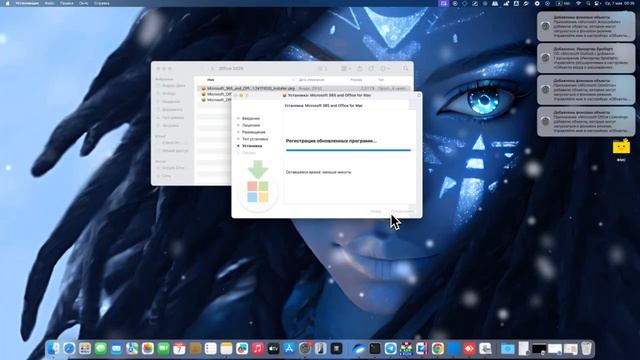Open the Trash in the Dock
This screenshot has width=640, height=360.
coord(586,349)
